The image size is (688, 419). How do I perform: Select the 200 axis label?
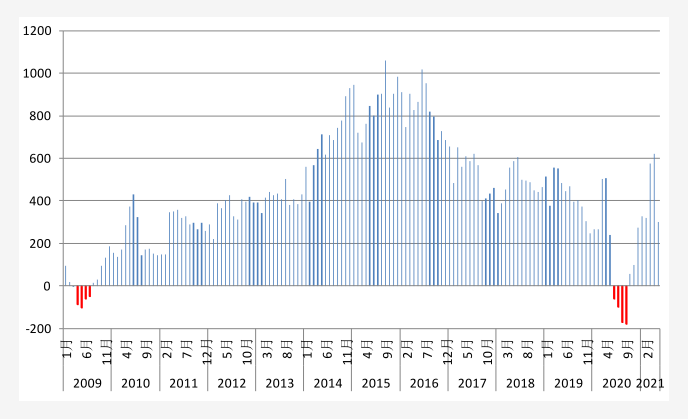pyautogui.click(x=40, y=244)
